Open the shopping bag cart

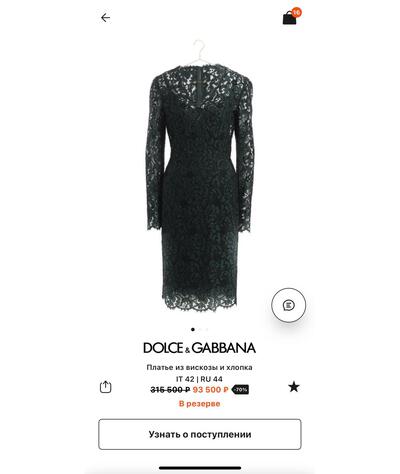click(290, 18)
